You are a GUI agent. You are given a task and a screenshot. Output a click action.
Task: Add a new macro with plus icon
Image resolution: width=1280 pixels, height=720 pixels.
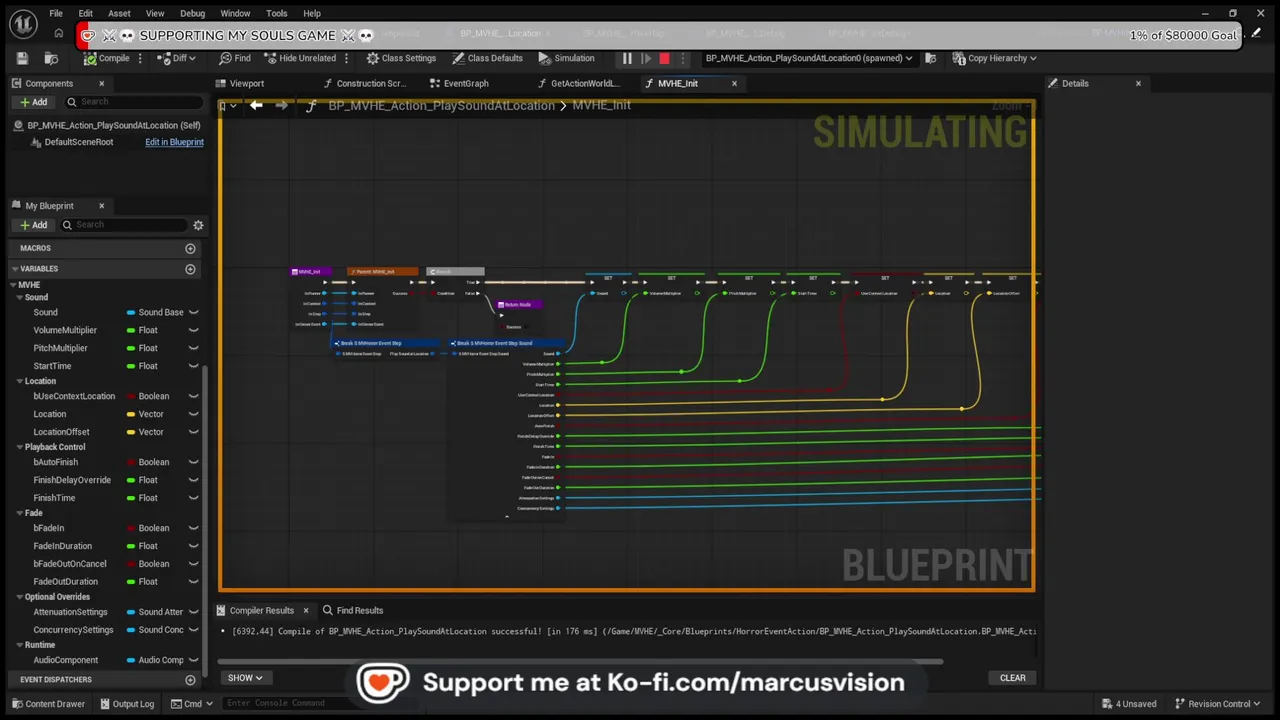190,248
